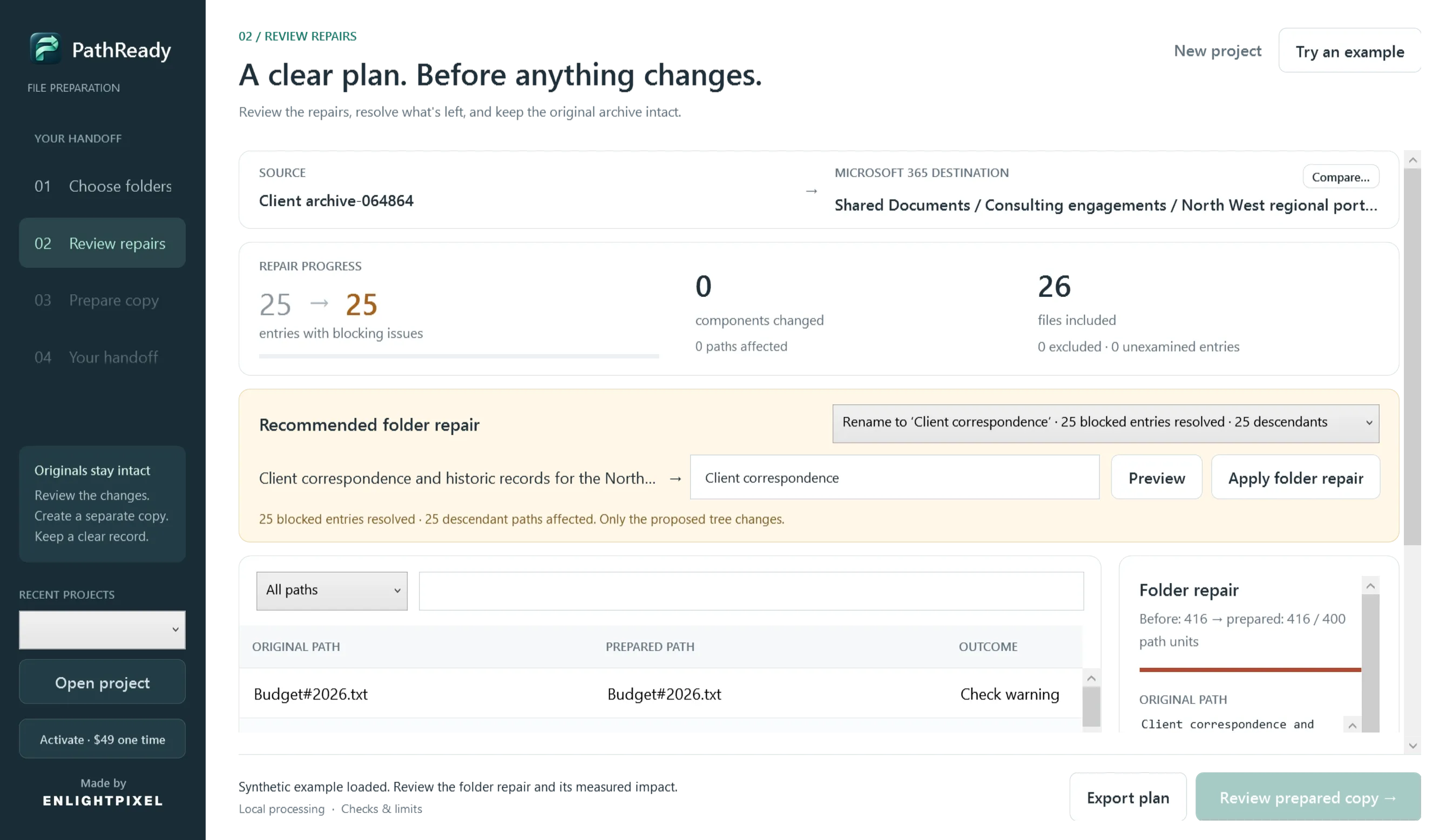Screen dimensions: 1453x840
Task: Select the 02 Review repairs step
Action: click(x=103, y=243)
